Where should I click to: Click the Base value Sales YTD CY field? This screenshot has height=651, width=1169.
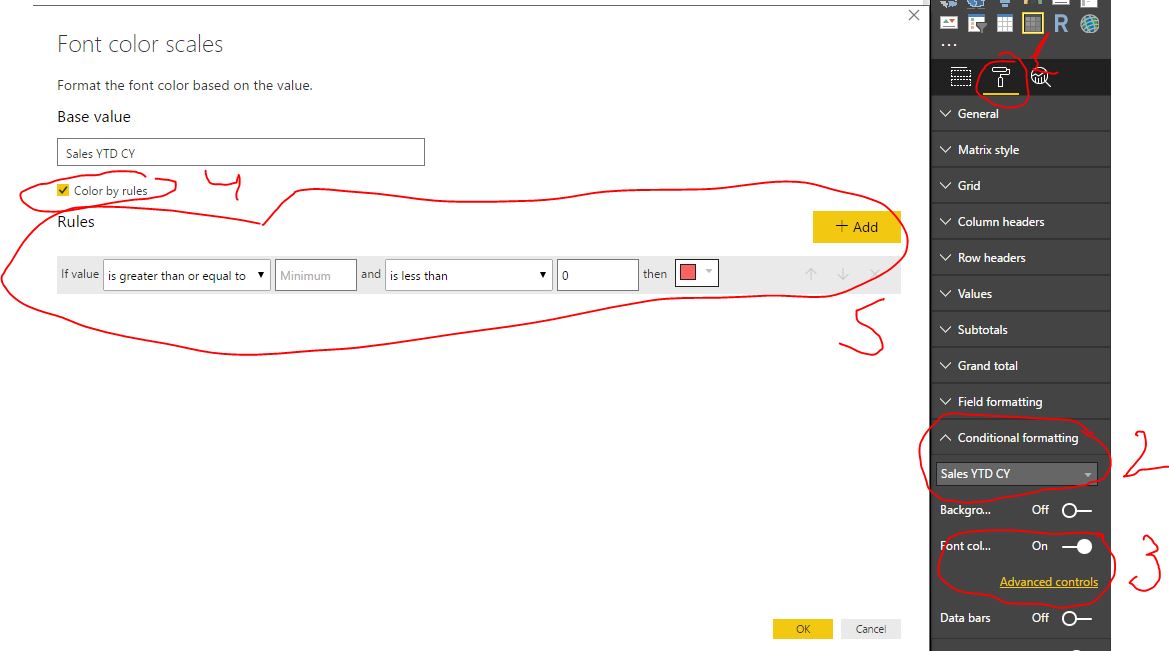241,152
